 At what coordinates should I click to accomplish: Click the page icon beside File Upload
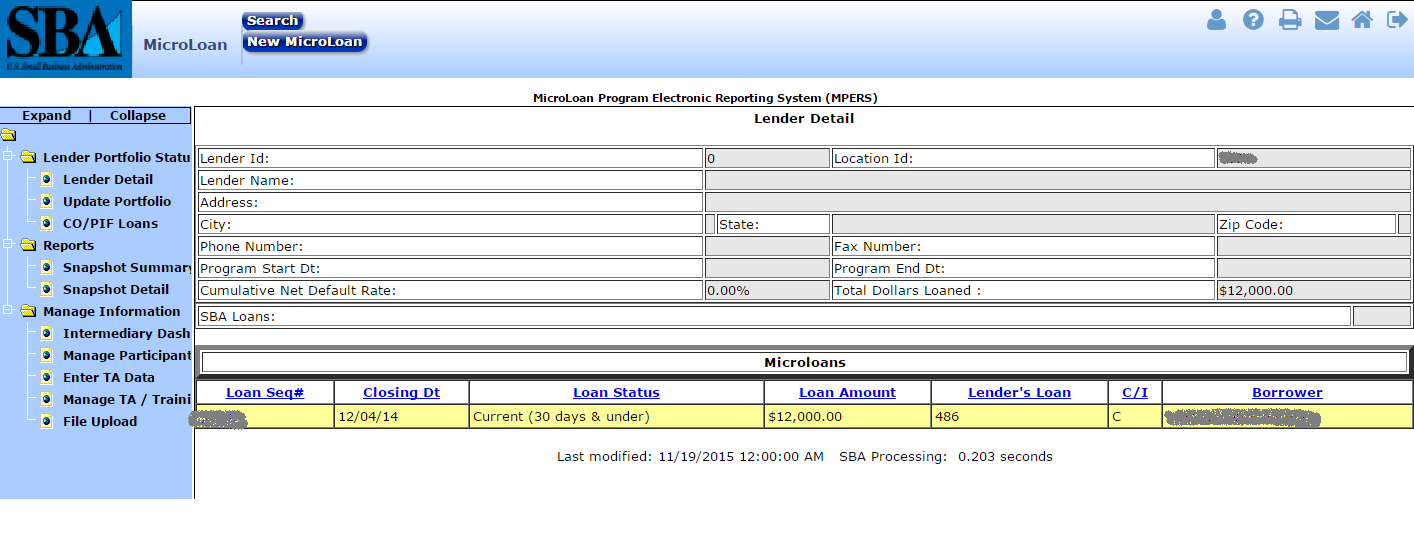click(46, 421)
